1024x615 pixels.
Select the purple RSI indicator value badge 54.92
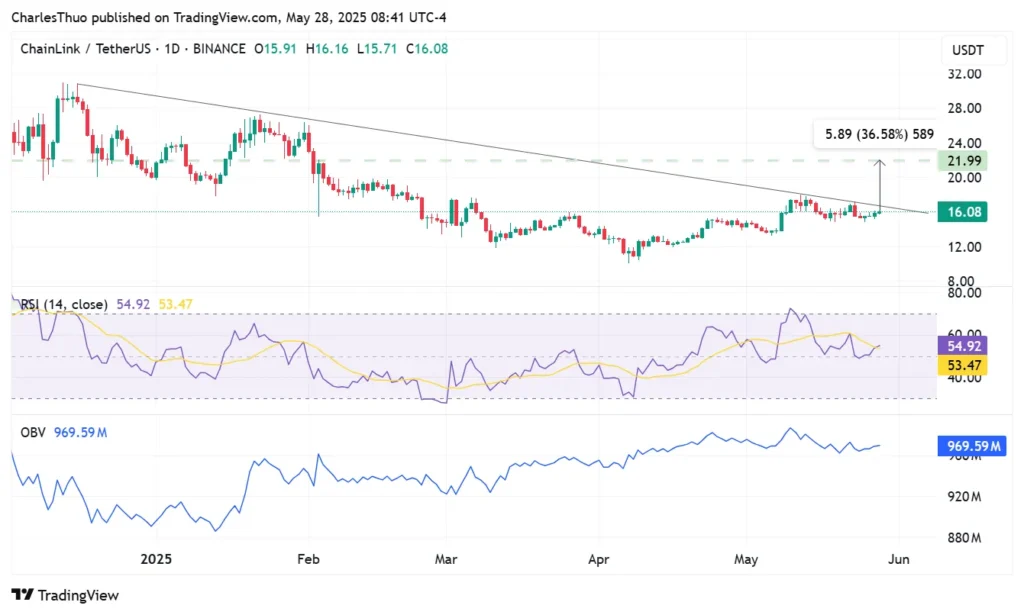pyautogui.click(x=962, y=346)
